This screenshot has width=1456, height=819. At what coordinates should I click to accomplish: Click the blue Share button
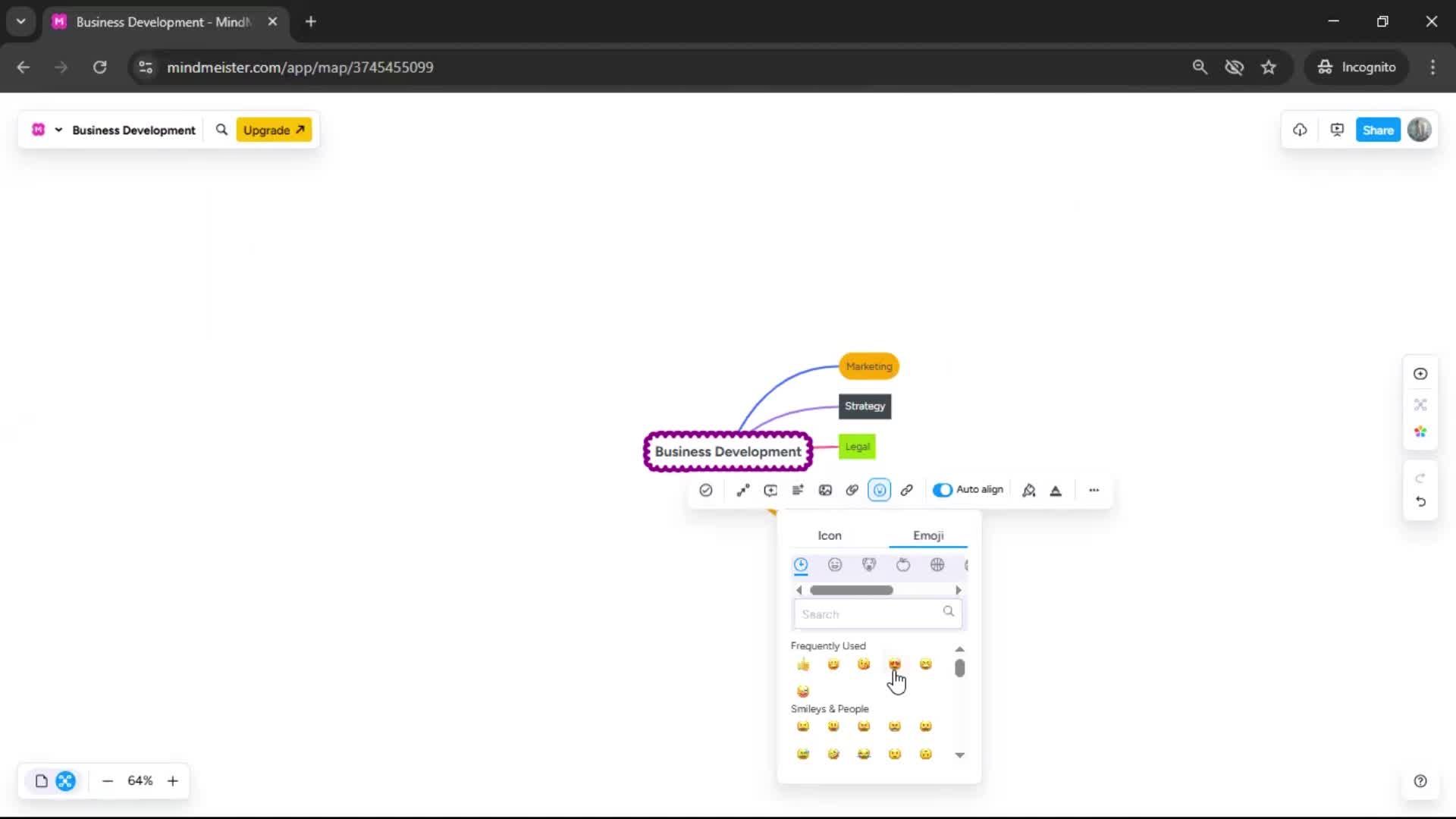coord(1378,130)
